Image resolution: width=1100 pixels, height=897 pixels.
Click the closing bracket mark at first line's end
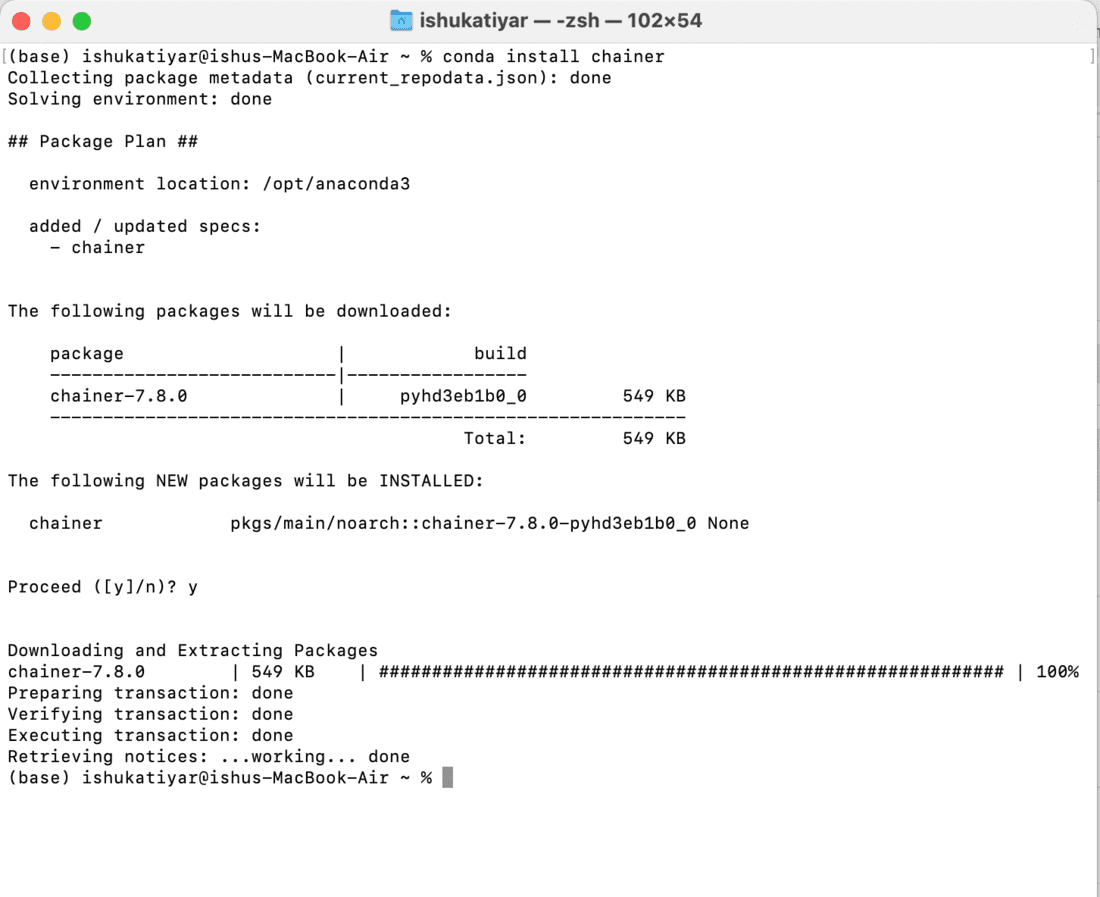(x=1092, y=57)
